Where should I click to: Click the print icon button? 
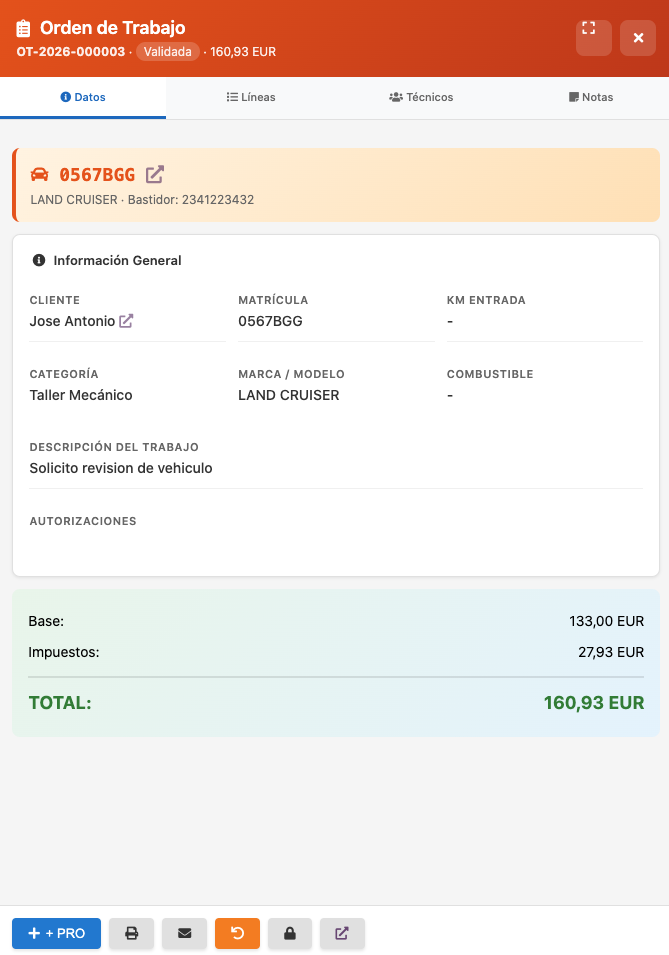pyautogui.click(x=131, y=933)
